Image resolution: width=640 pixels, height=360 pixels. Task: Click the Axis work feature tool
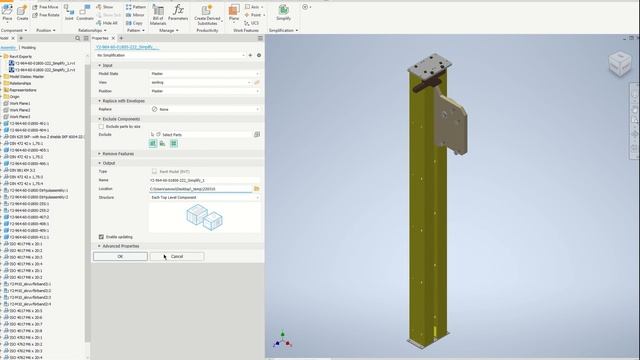[253, 7]
